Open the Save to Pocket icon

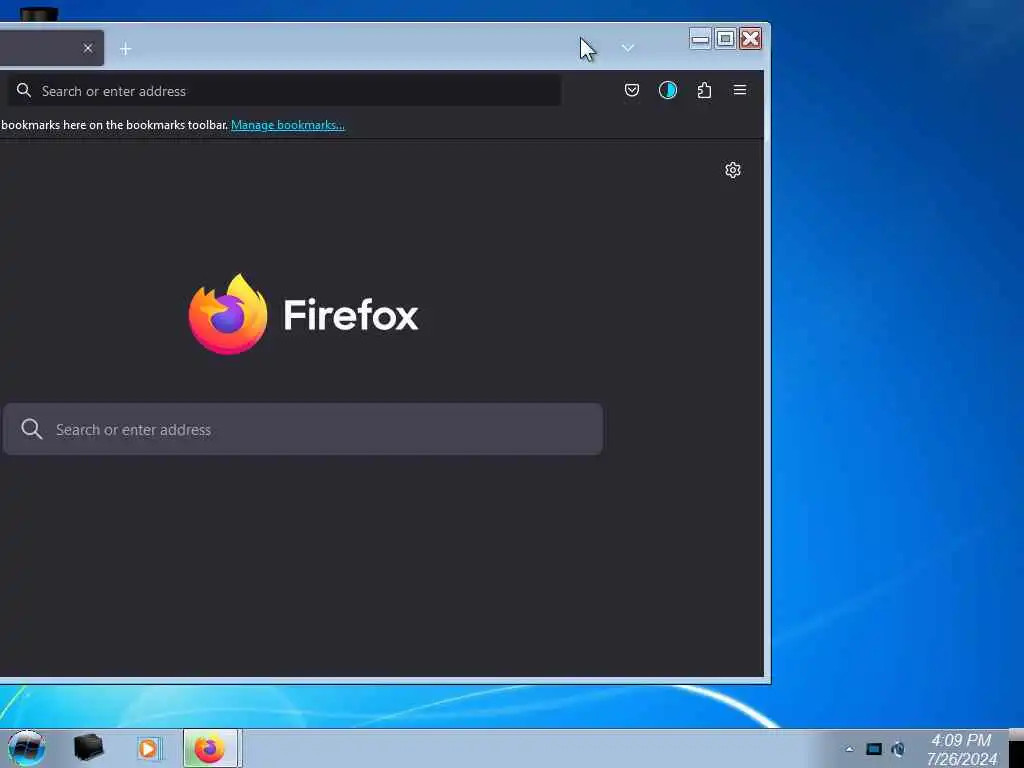tap(632, 90)
